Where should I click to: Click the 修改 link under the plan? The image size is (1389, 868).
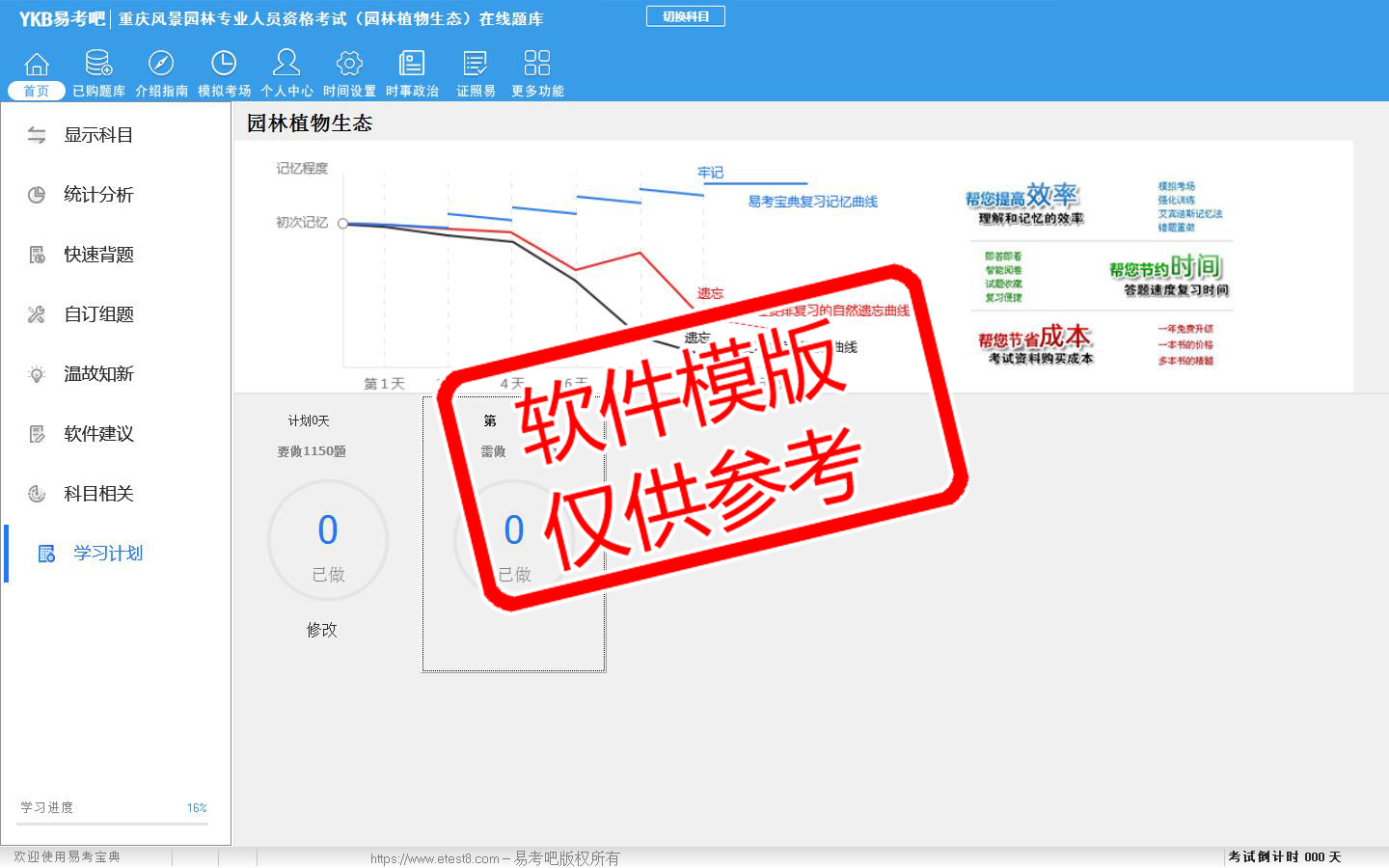[322, 630]
